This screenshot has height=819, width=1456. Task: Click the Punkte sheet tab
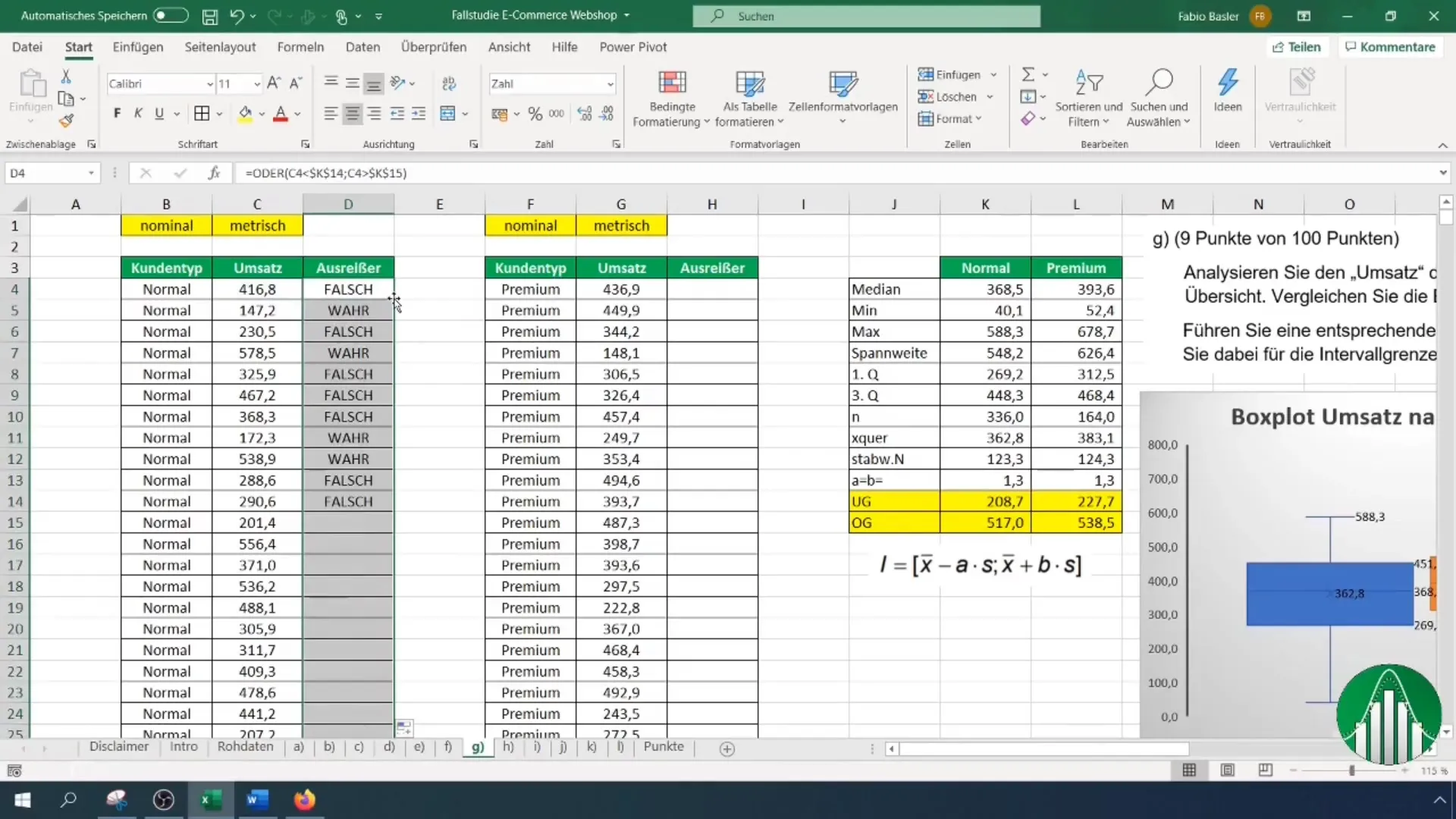click(664, 747)
